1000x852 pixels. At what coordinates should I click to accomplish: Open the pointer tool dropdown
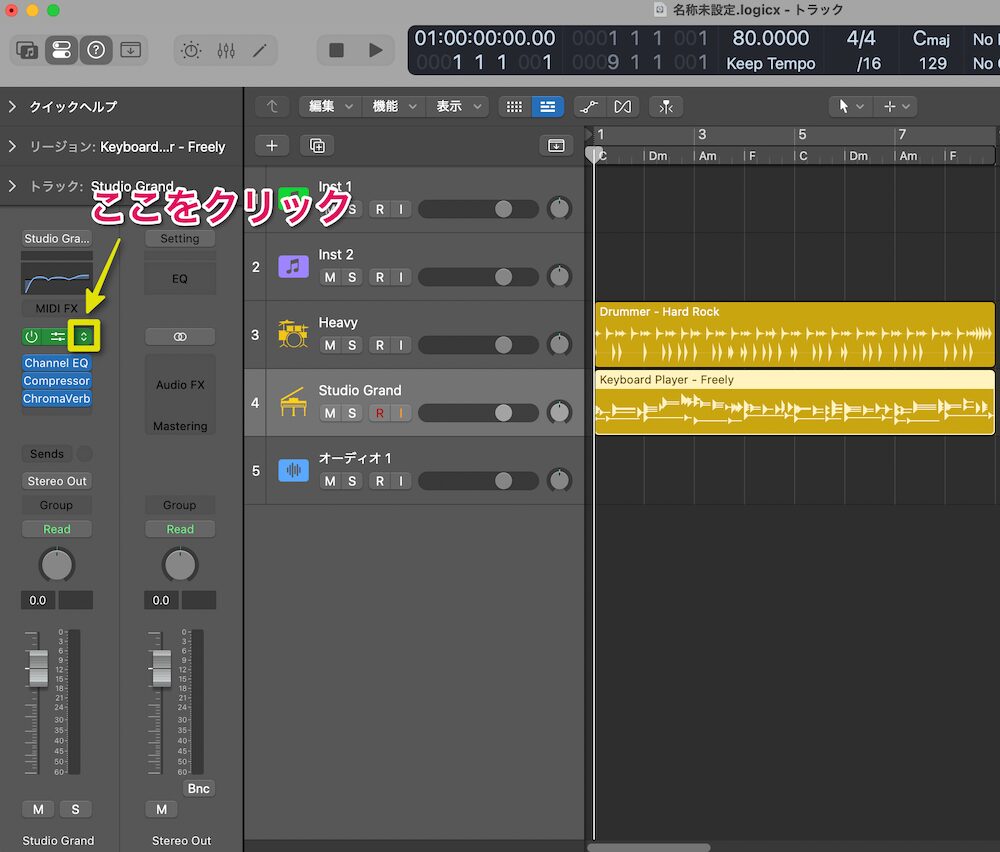click(851, 106)
